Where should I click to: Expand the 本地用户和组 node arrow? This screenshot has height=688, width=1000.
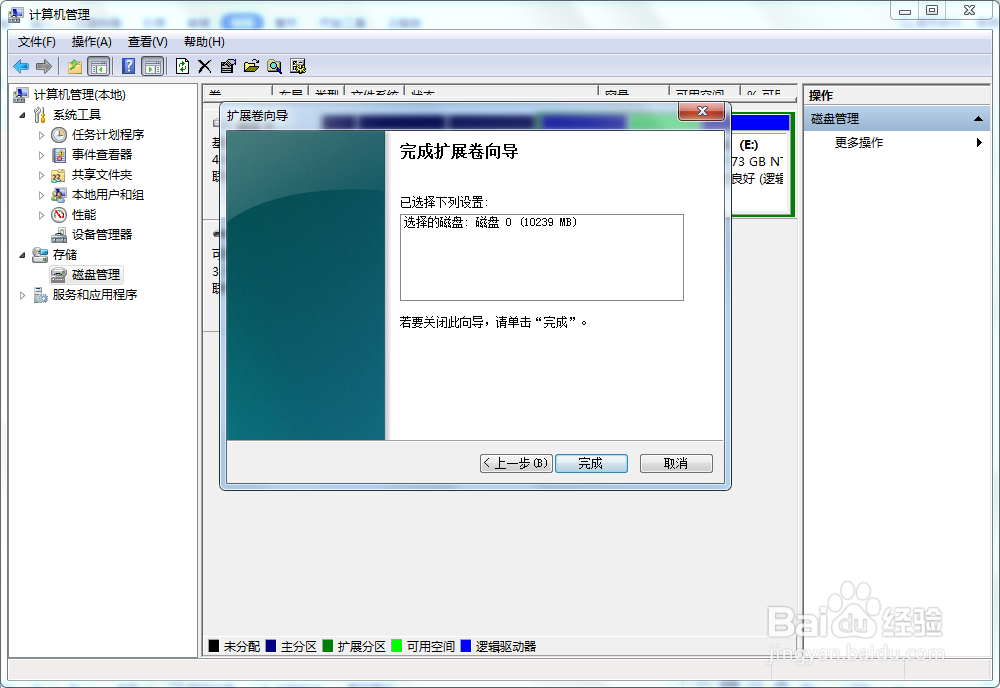point(41,195)
